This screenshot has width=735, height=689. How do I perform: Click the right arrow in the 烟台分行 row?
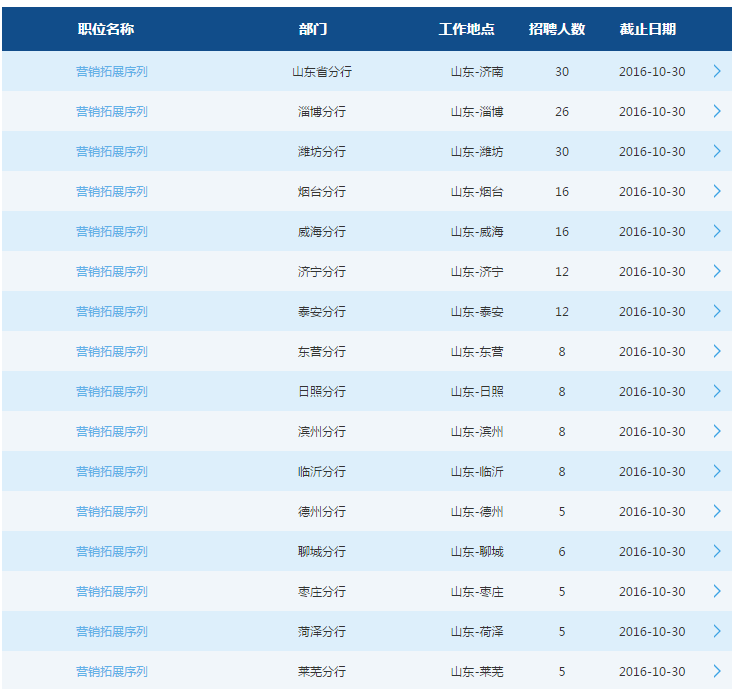(716, 191)
